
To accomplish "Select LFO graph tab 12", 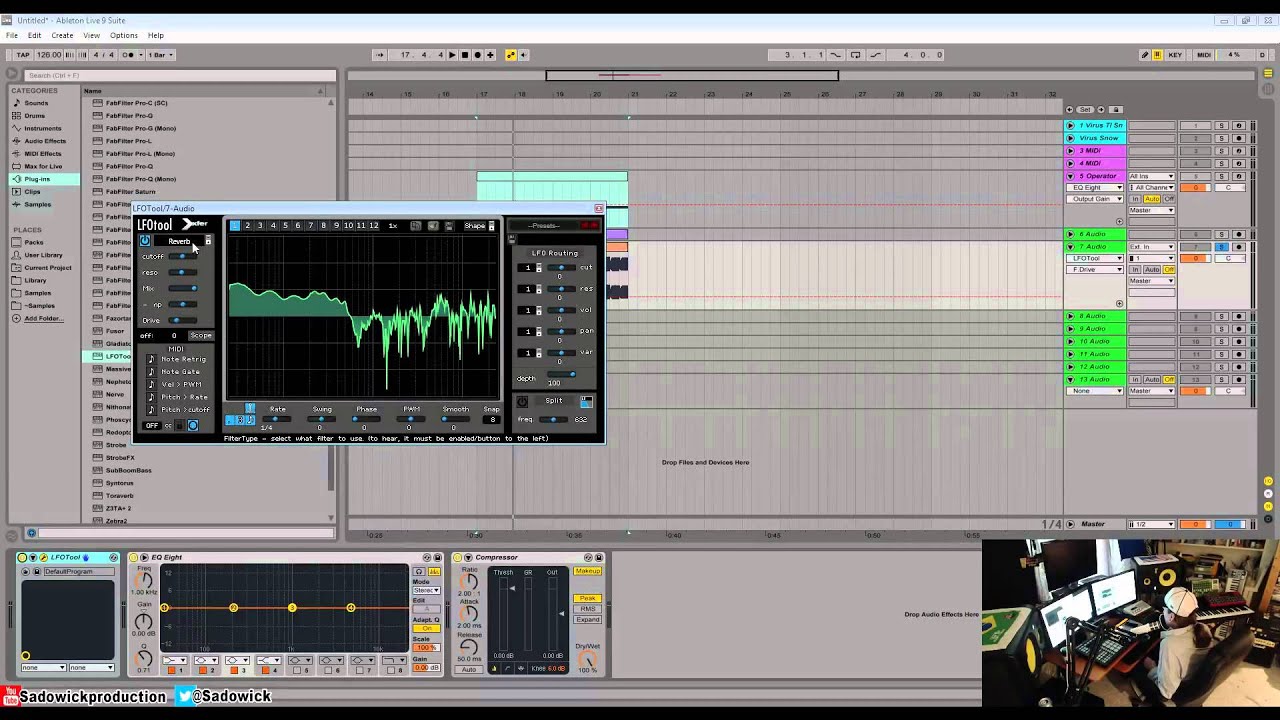I will click(374, 226).
